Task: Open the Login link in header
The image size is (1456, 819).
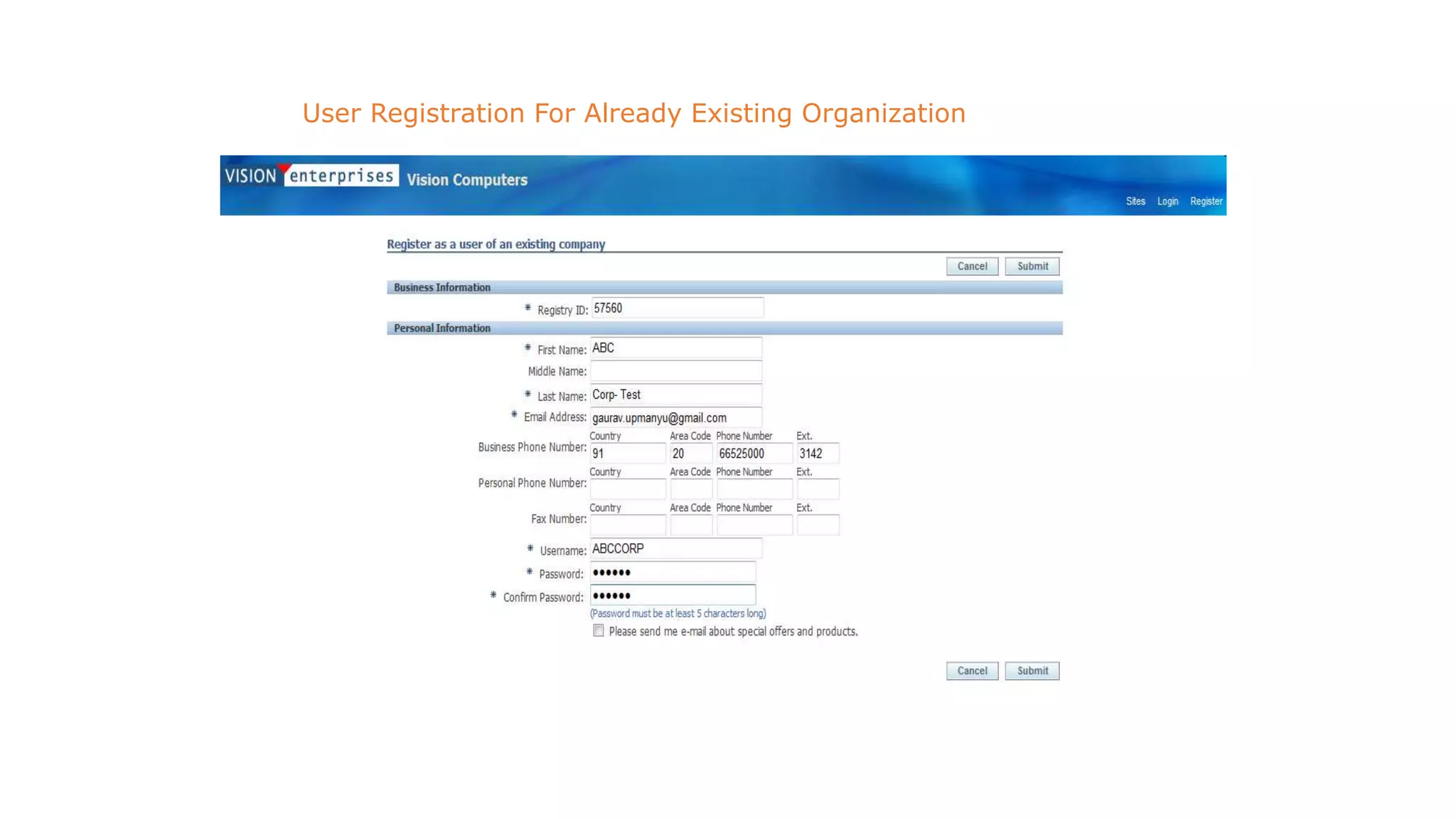Action: tap(1167, 201)
